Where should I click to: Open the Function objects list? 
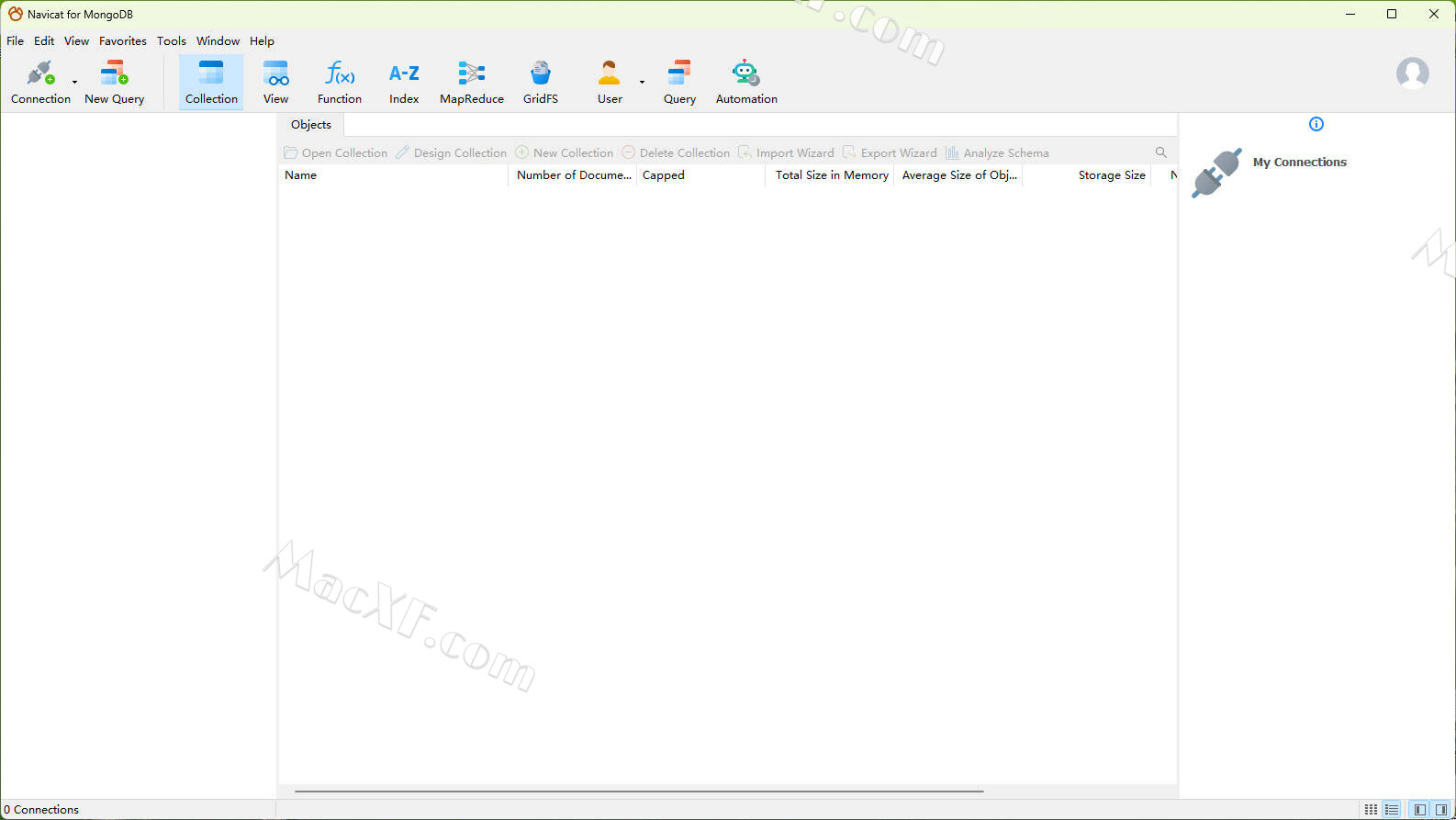339,82
